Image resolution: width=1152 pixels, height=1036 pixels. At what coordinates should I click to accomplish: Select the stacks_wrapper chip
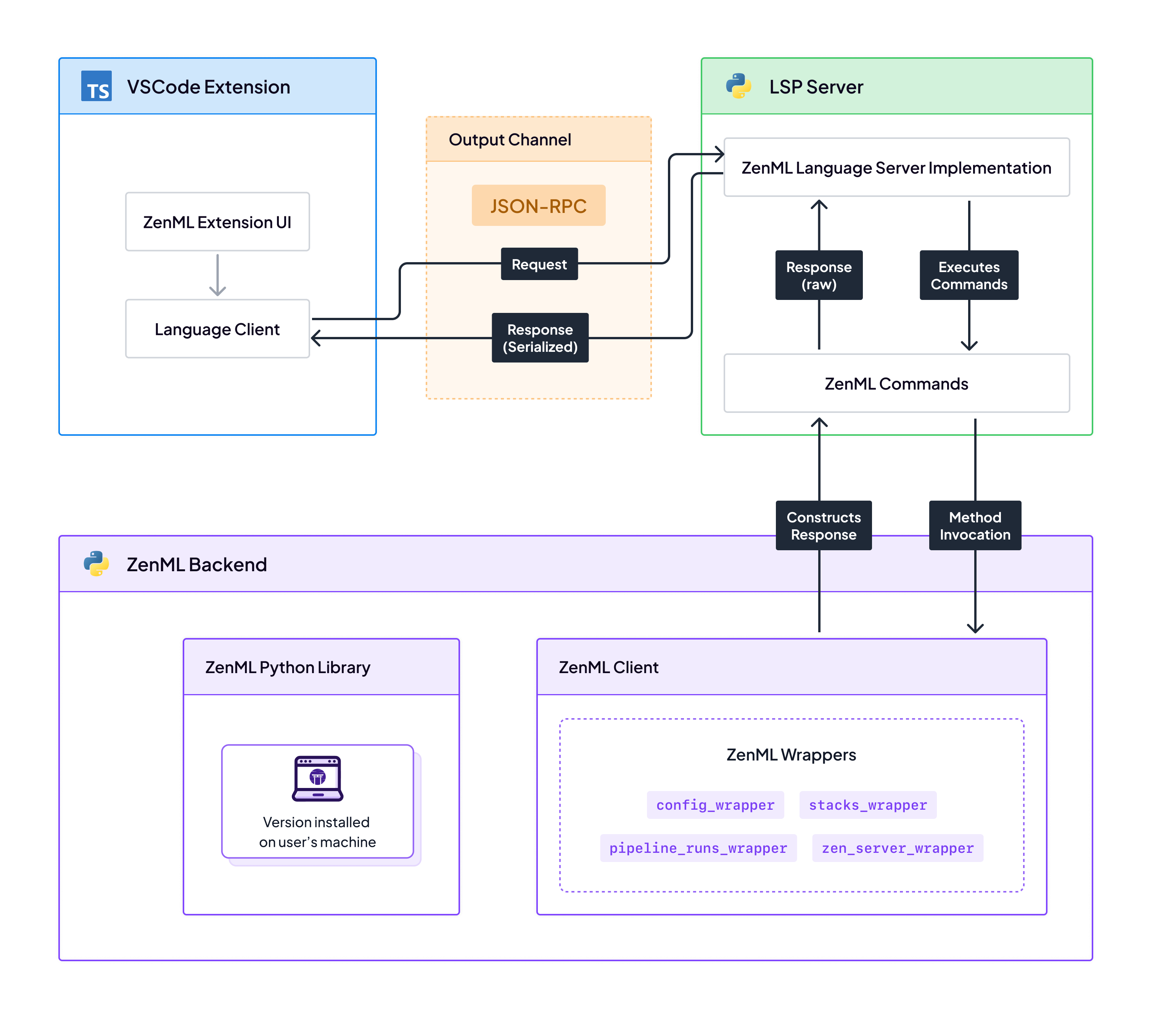tap(867, 805)
